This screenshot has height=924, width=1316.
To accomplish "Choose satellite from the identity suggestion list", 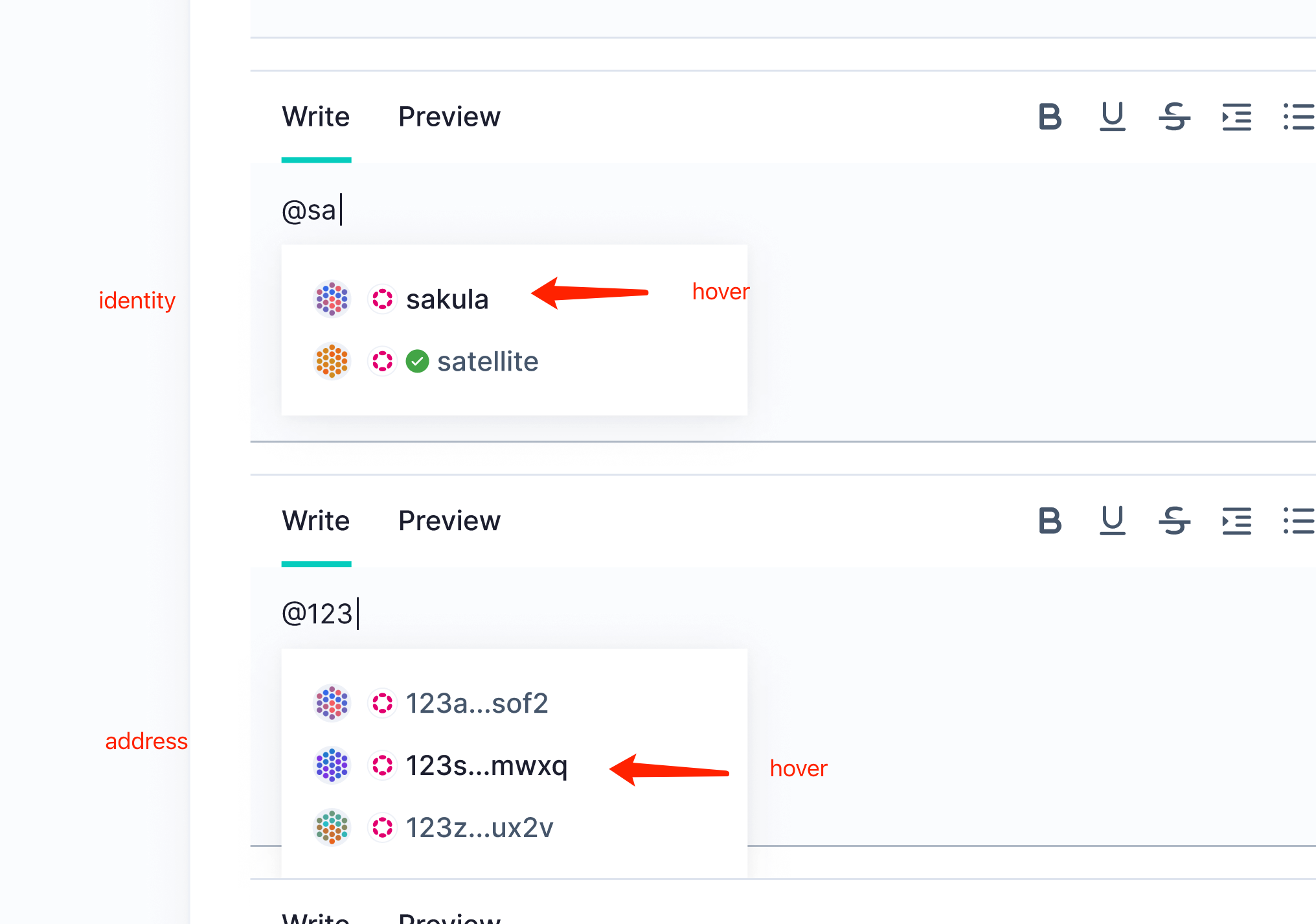I will 488,361.
